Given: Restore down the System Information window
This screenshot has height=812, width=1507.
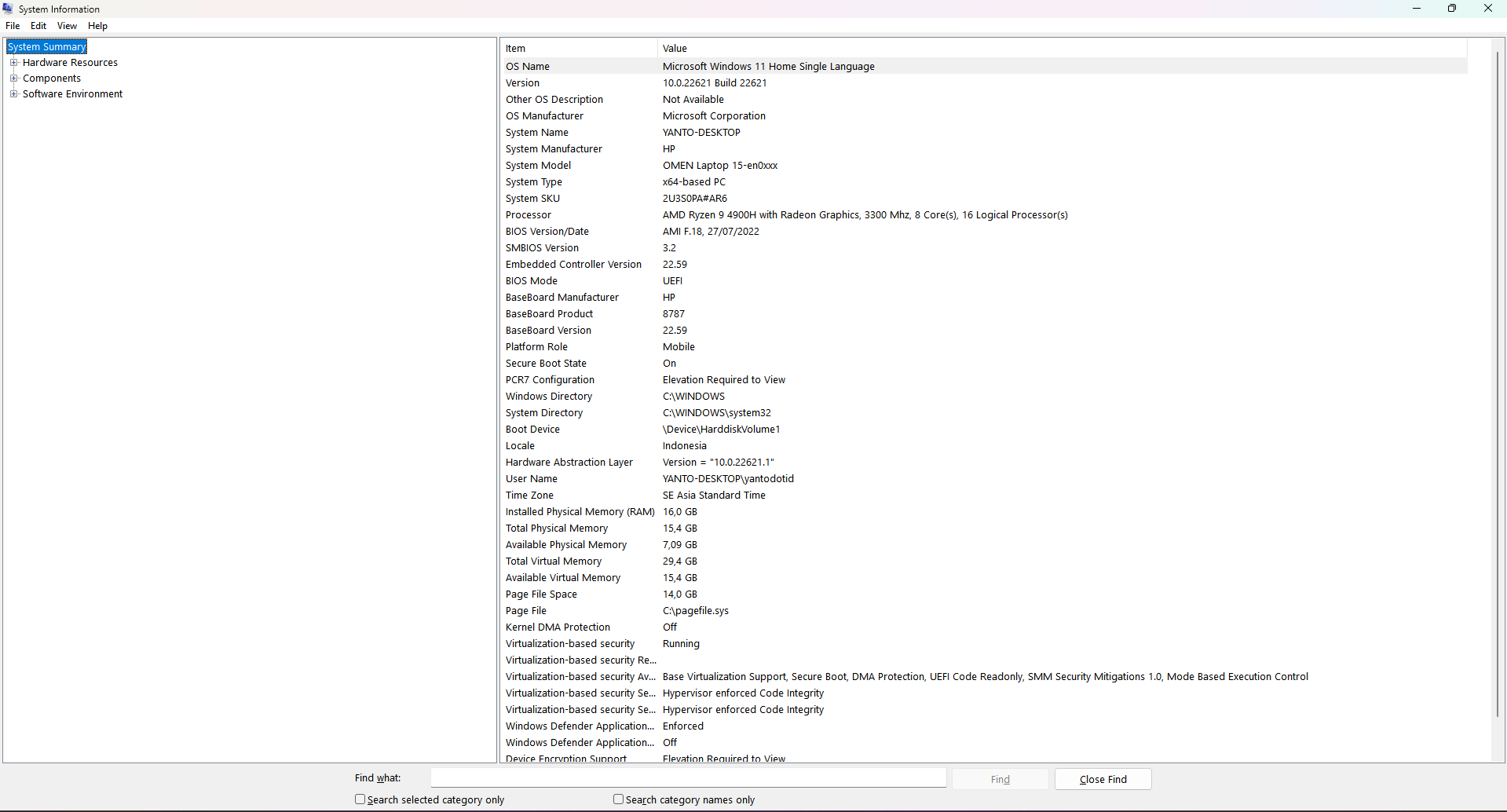Looking at the screenshot, I should point(1452,9).
